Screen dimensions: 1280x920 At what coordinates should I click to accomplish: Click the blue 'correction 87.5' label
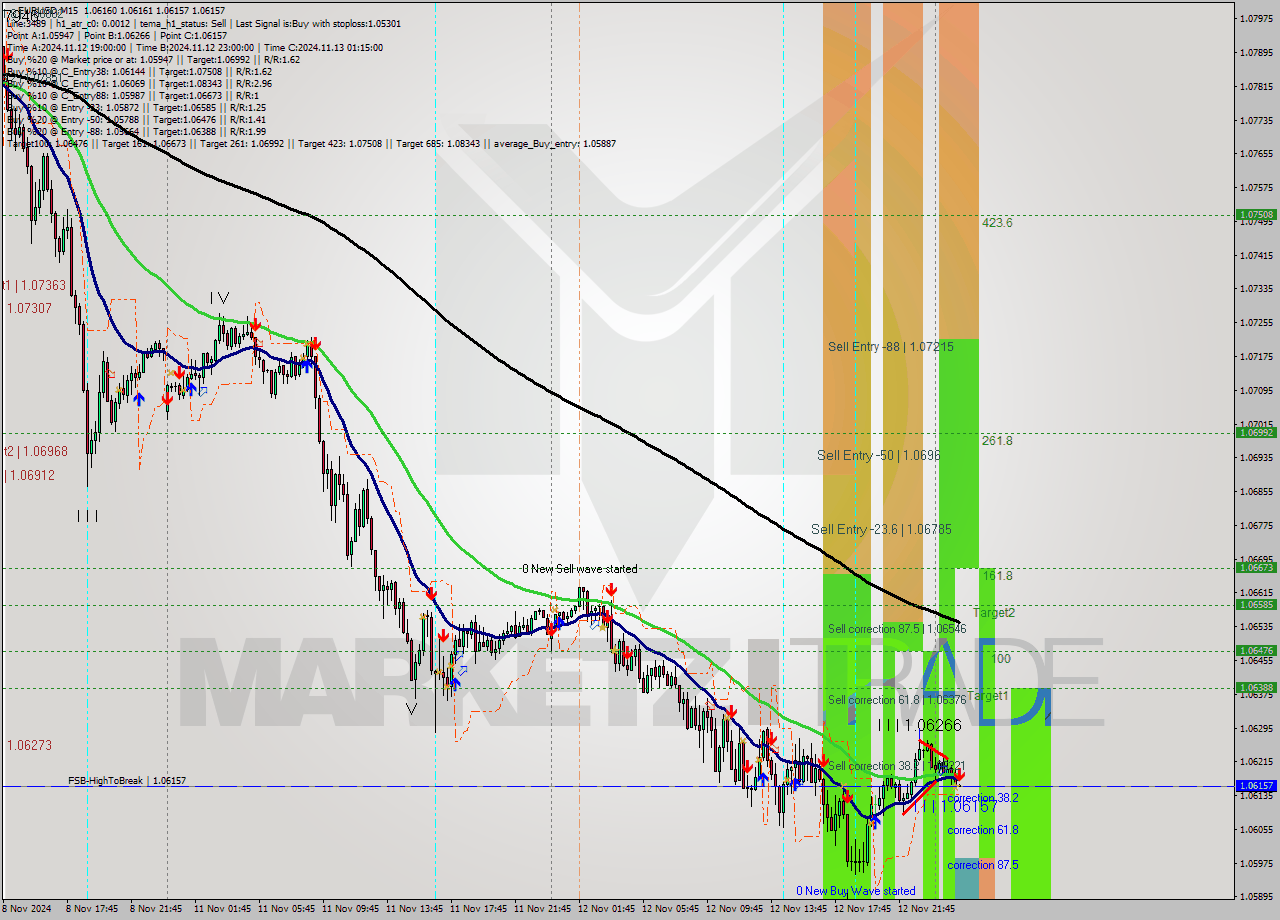(982, 865)
